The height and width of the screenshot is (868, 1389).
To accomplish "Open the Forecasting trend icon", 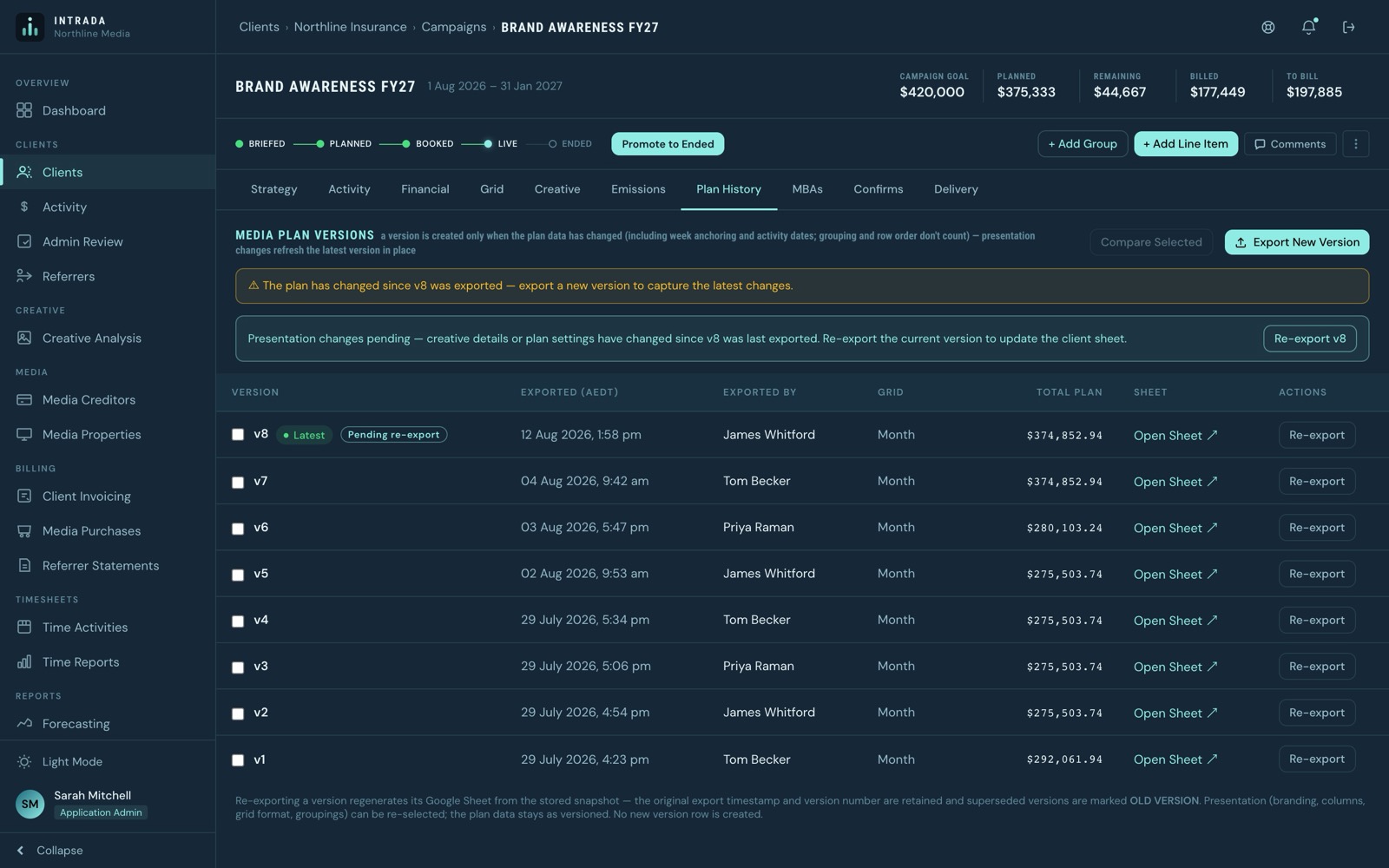I will tap(24, 723).
